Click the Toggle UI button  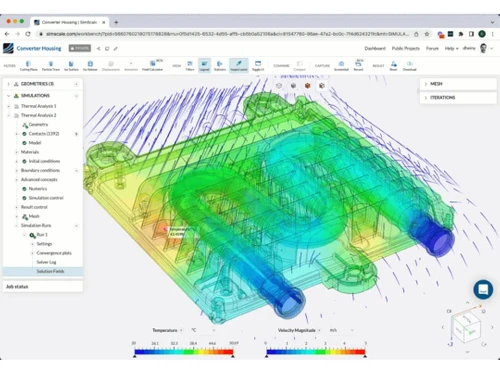point(258,65)
